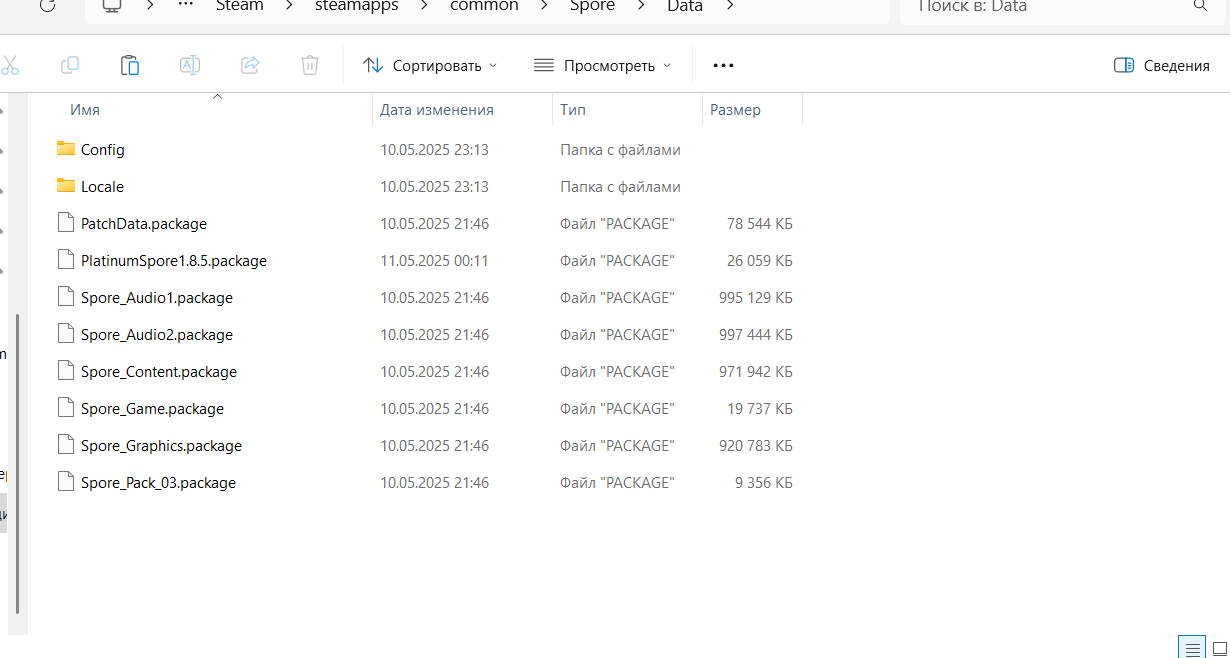Expand the chevron after common in breadcrumb
The width and height of the screenshot is (1230, 658).
pyautogui.click(x=545, y=6)
